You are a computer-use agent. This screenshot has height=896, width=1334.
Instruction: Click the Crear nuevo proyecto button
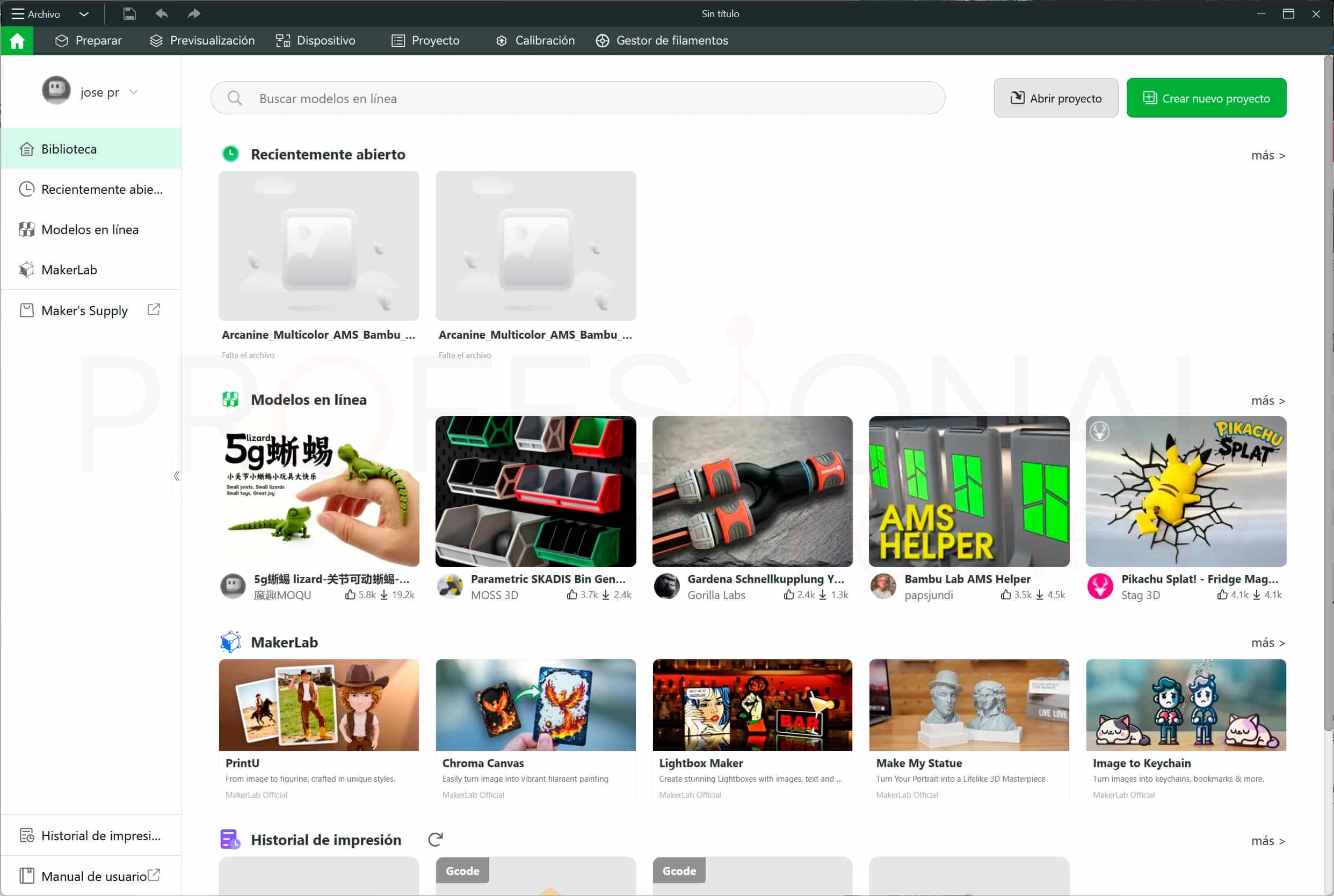(1206, 98)
